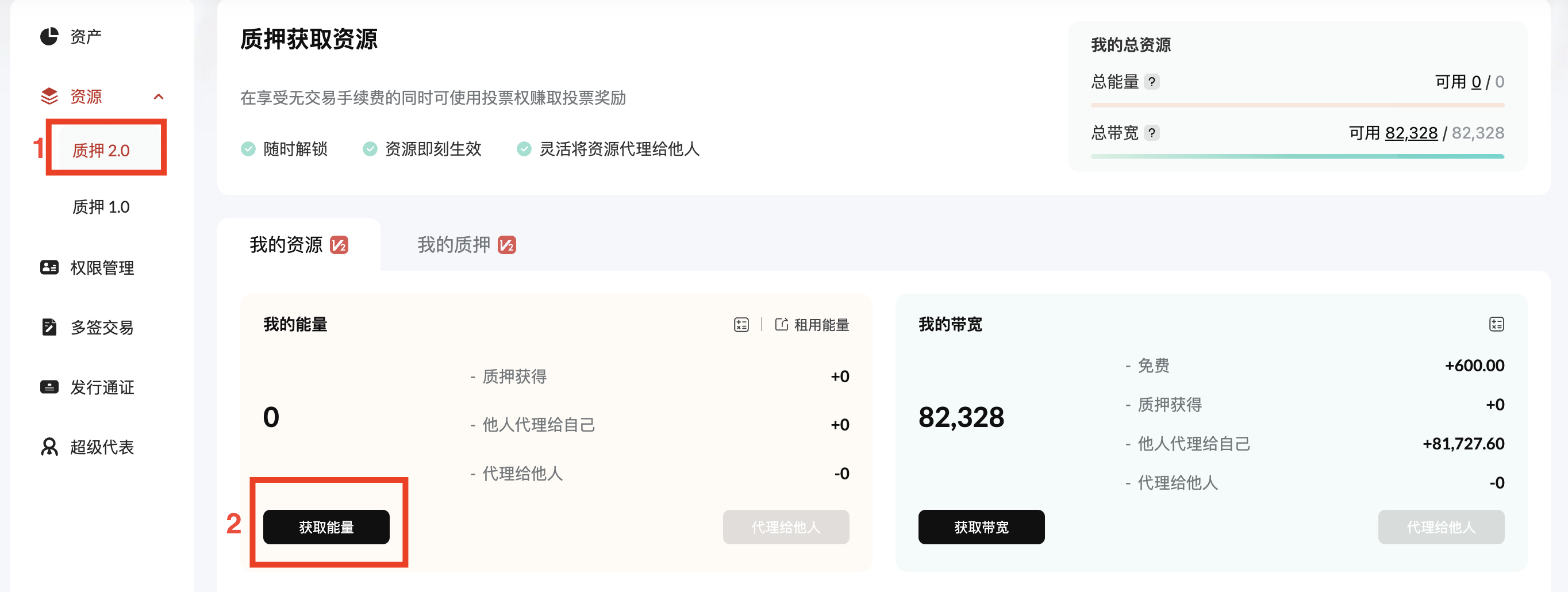This screenshot has height=592, width=1568.
Task: Click the 获取能量 button
Action: (x=326, y=527)
